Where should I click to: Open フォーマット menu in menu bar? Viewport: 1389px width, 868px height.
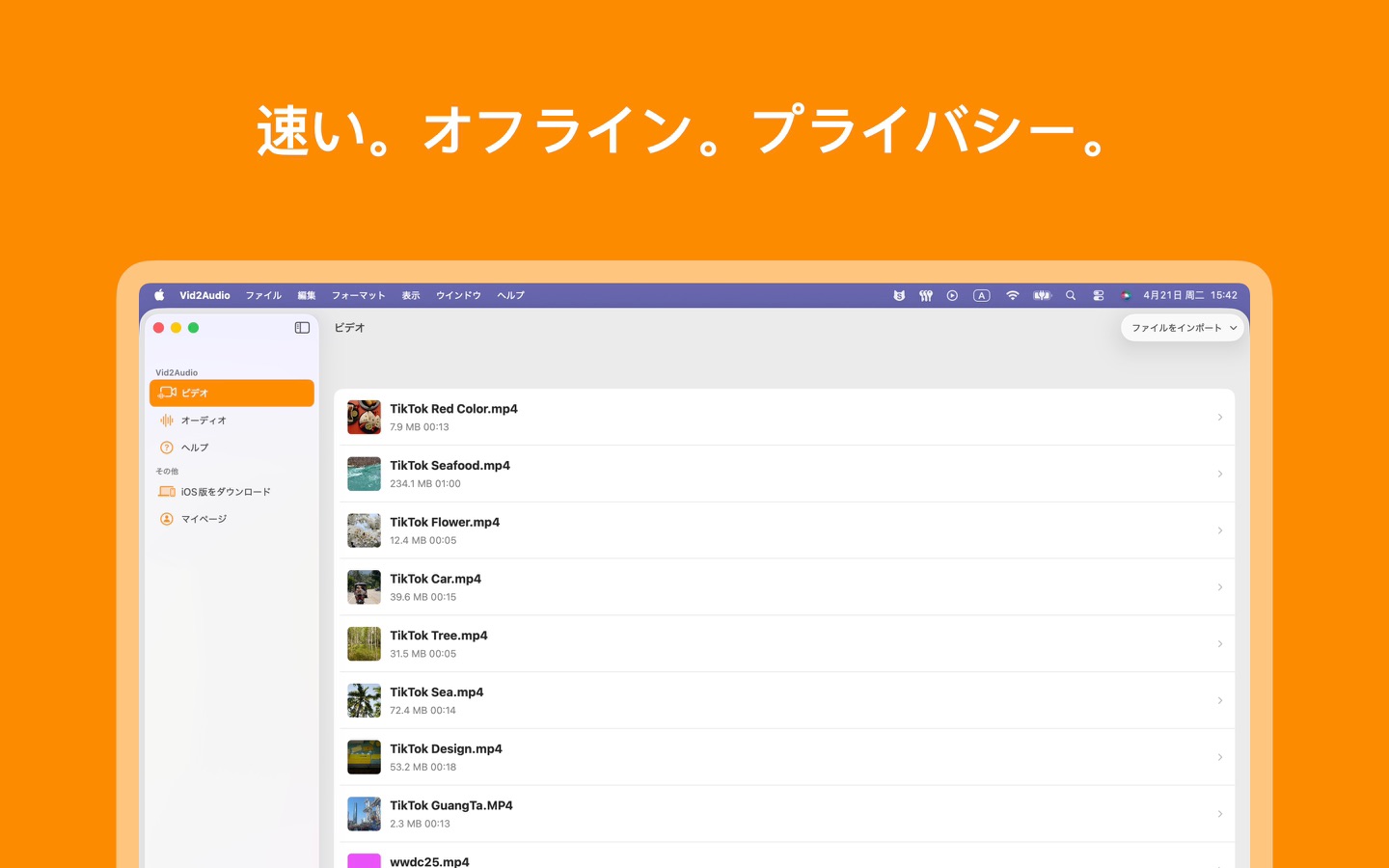click(359, 296)
